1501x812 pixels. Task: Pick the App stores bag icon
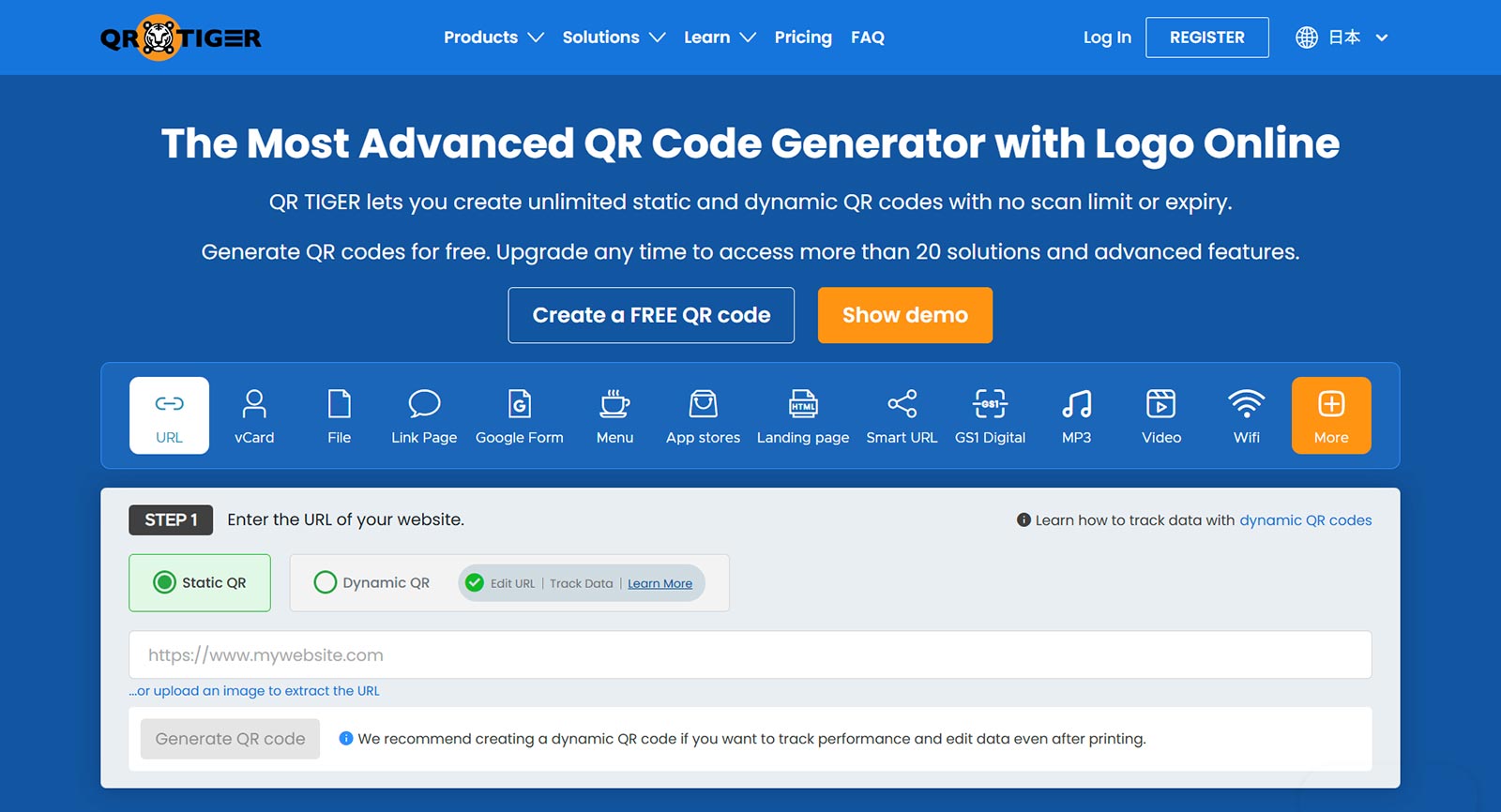click(x=703, y=404)
